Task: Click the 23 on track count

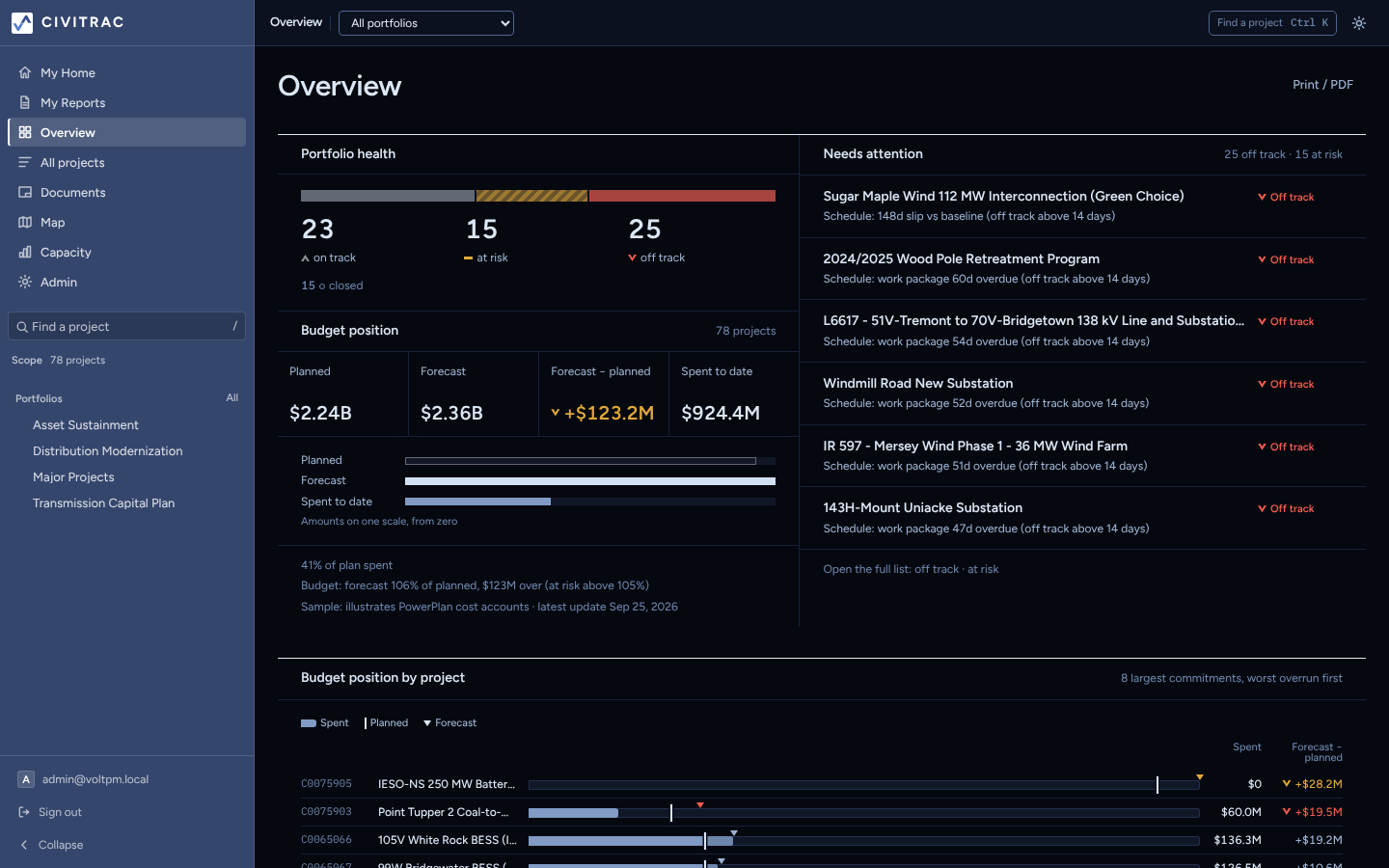Action: click(x=317, y=230)
